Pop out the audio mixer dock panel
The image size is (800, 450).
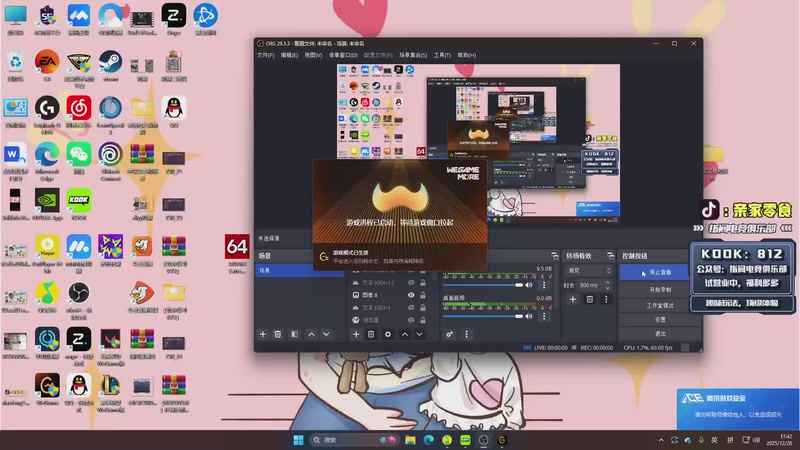(555, 256)
